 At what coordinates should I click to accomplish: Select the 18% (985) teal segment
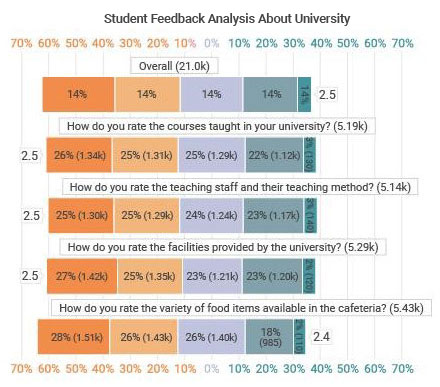click(x=270, y=337)
